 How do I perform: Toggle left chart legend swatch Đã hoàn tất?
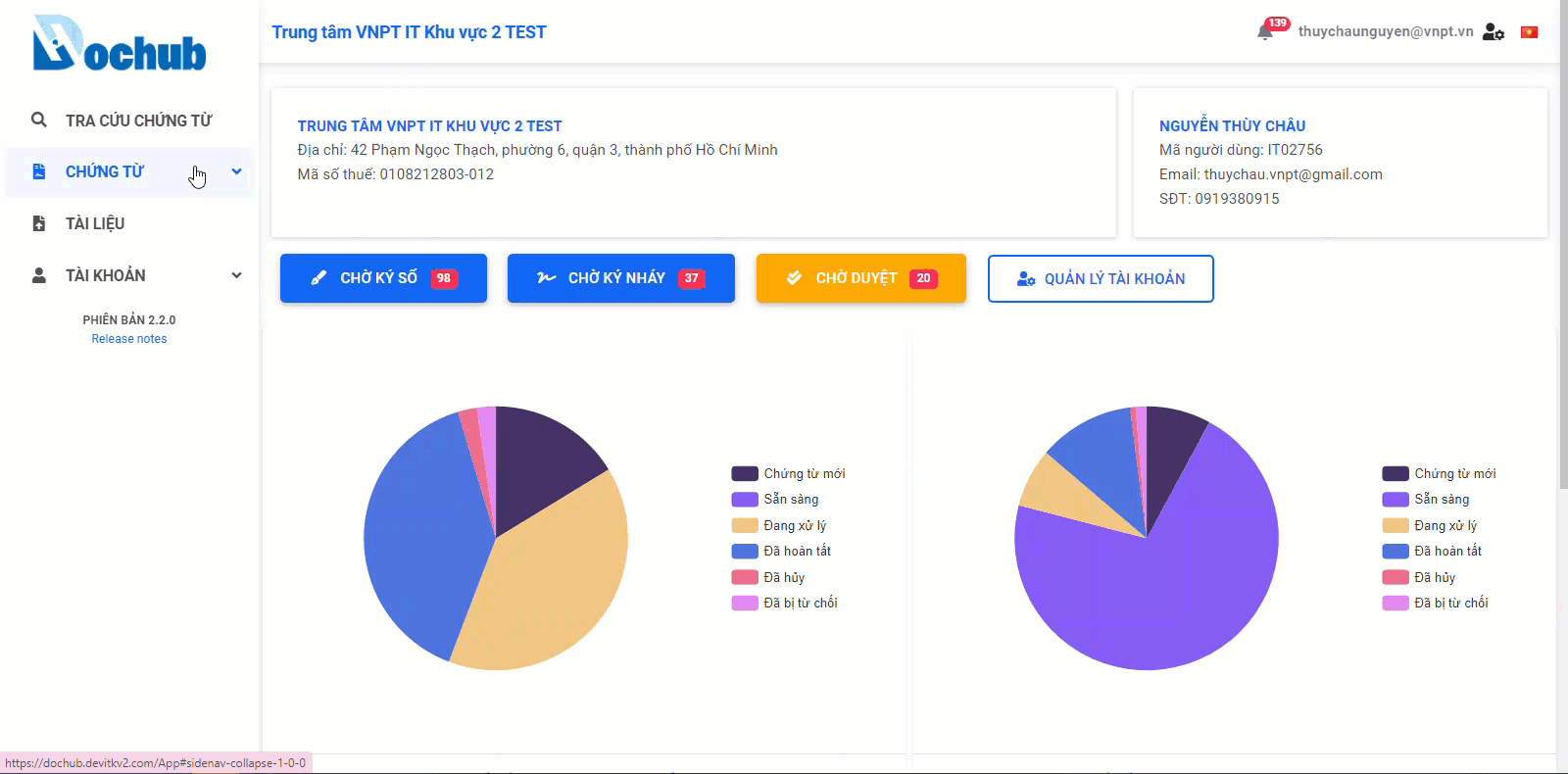pos(745,552)
